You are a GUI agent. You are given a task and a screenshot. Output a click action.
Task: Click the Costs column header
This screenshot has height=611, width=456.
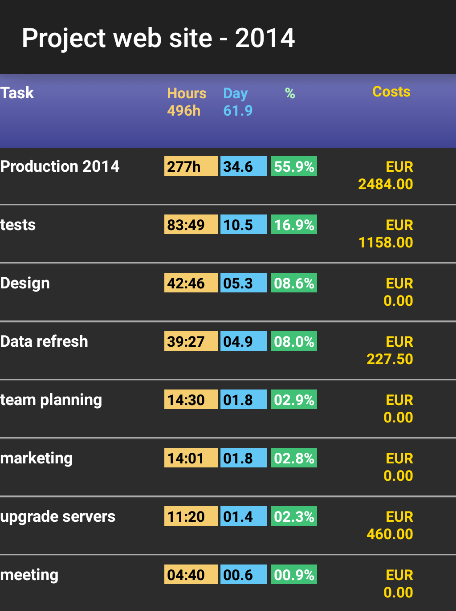[x=391, y=92]
